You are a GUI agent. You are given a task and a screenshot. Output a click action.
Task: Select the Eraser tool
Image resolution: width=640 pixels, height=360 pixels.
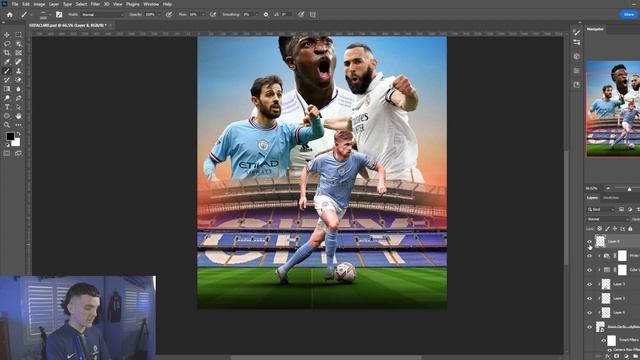click(18, 80)
